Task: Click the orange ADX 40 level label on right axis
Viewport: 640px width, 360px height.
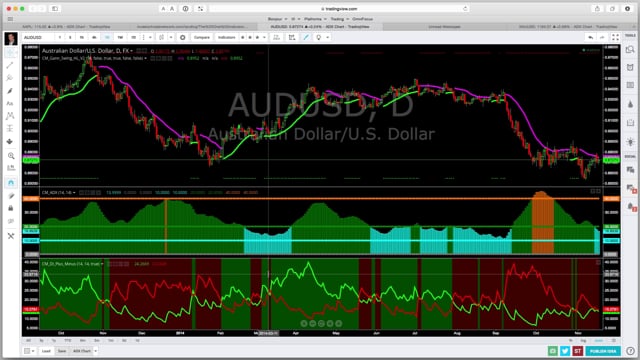Action: [x=611, y=199]
